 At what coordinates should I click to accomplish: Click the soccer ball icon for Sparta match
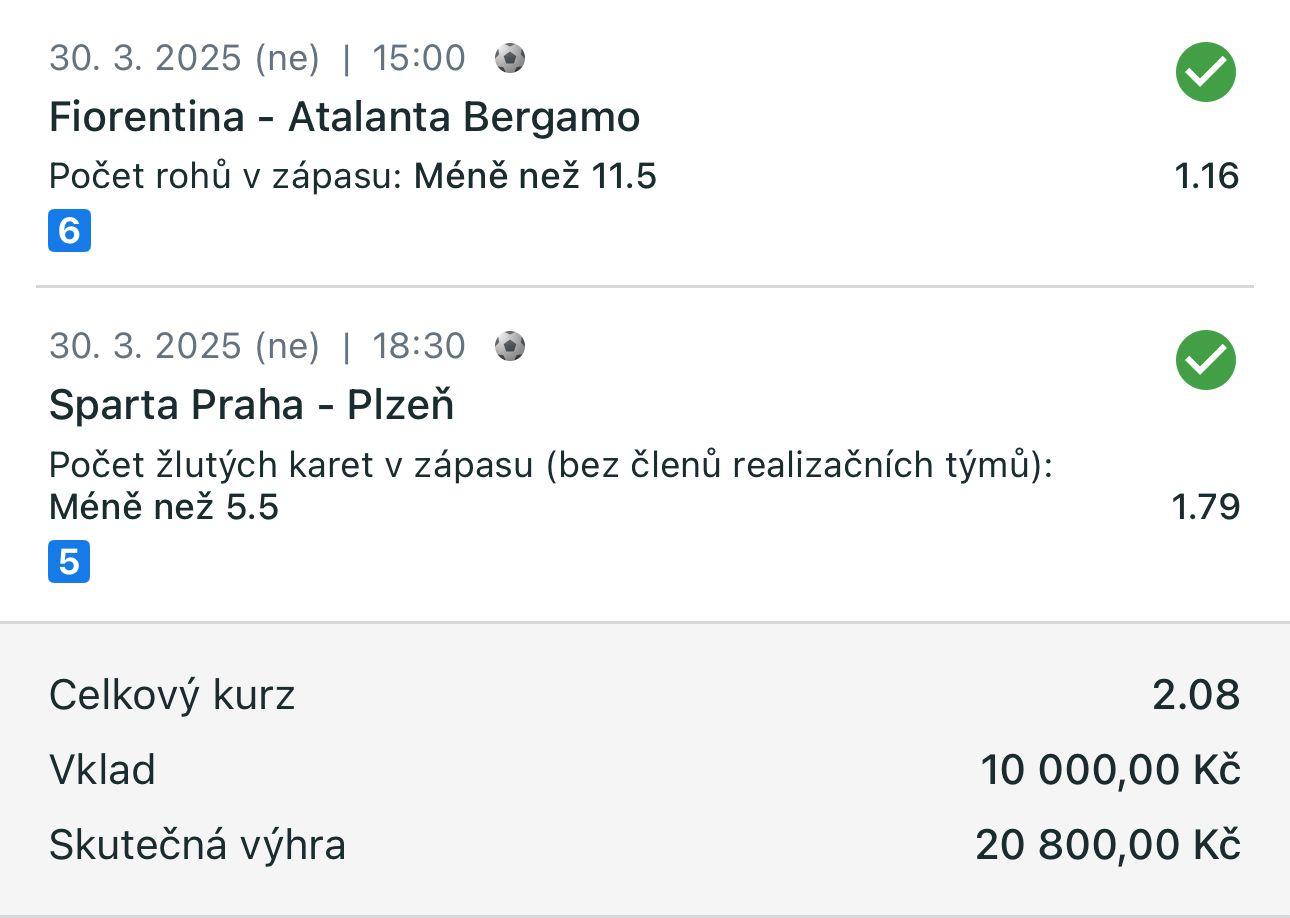click(x=510, y=347)
